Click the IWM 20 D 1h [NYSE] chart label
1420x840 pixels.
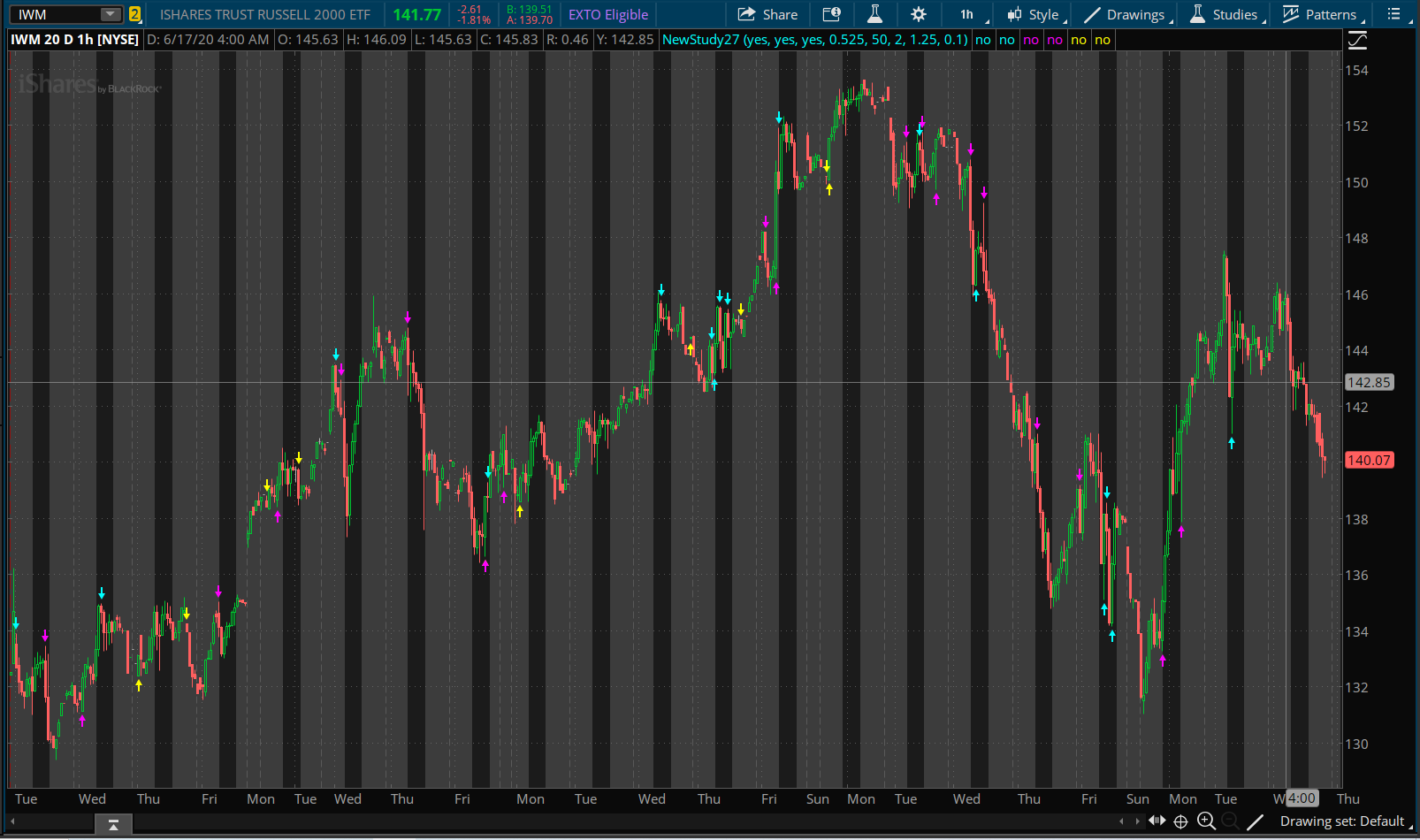coord(74,40)
